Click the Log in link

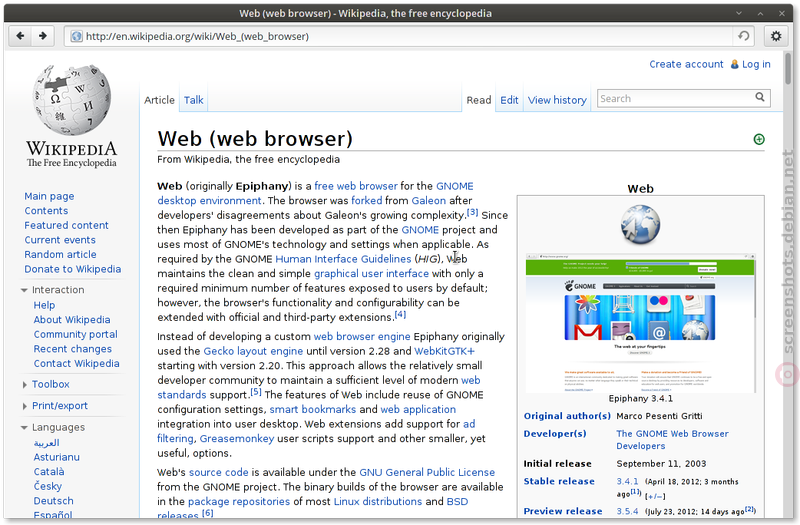756,64
